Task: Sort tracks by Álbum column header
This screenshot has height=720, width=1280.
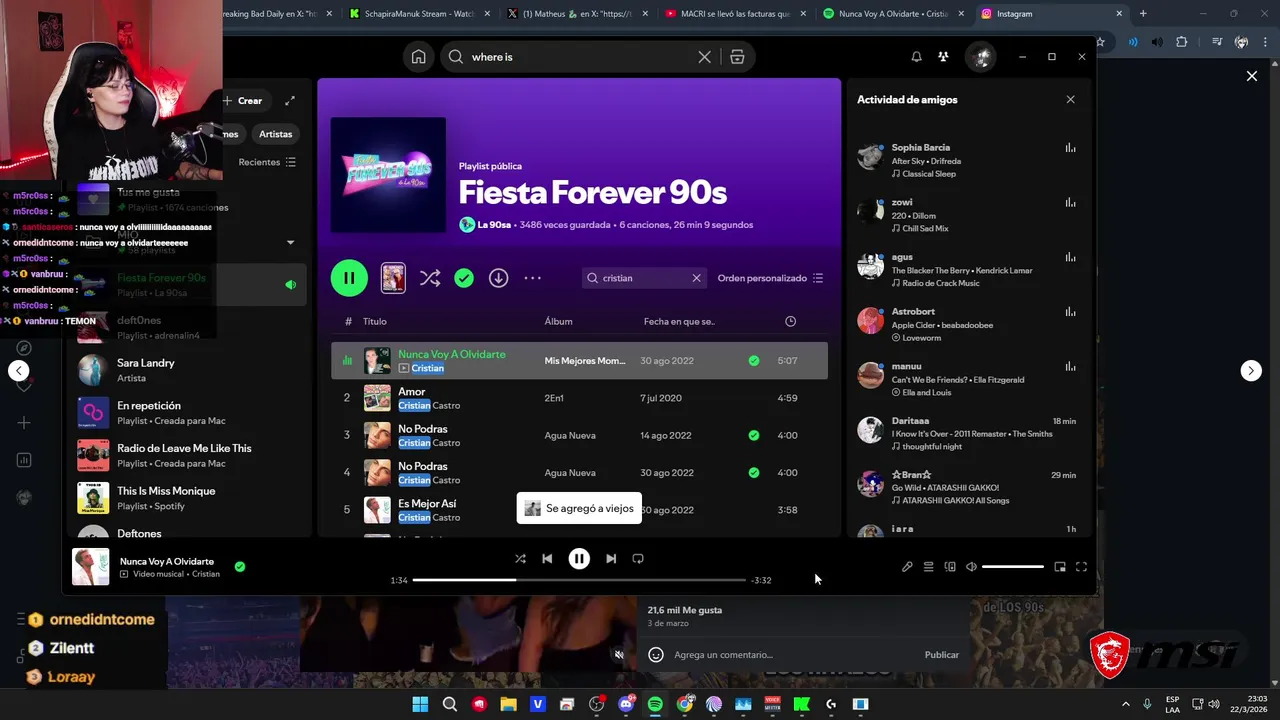Action: (x=558, y=321)
